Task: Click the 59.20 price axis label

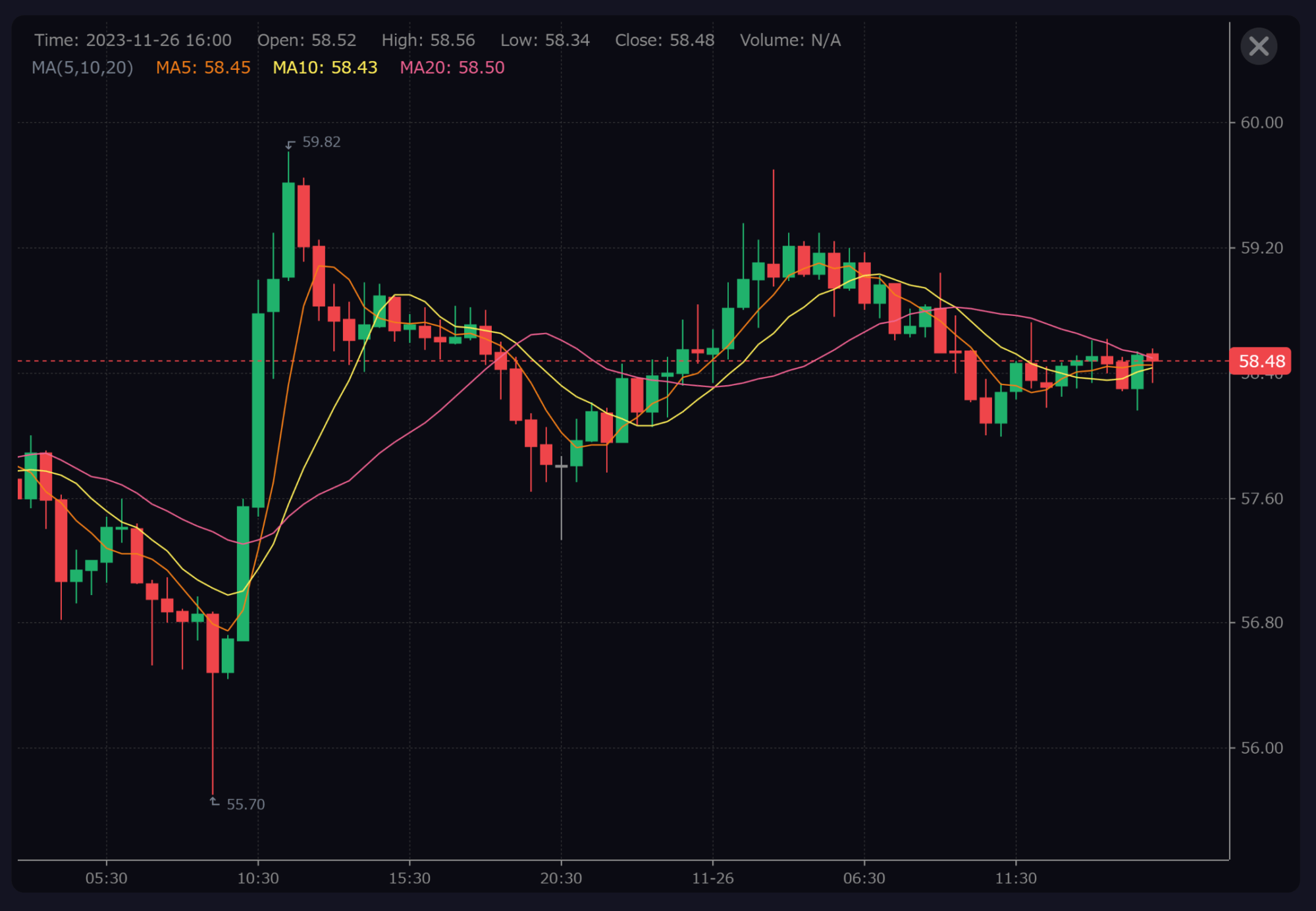Action: coord(1262,248)
